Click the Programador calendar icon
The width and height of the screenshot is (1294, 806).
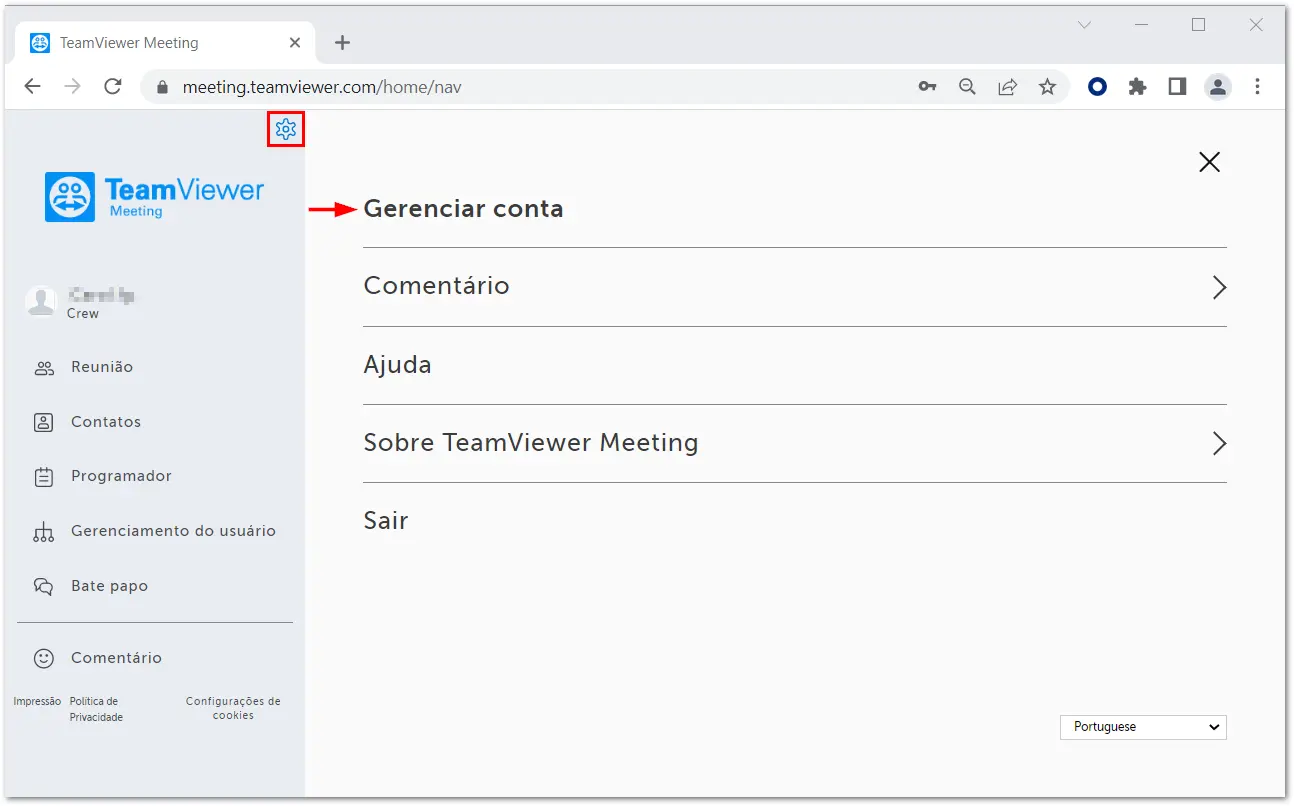(x=44, y=477)
